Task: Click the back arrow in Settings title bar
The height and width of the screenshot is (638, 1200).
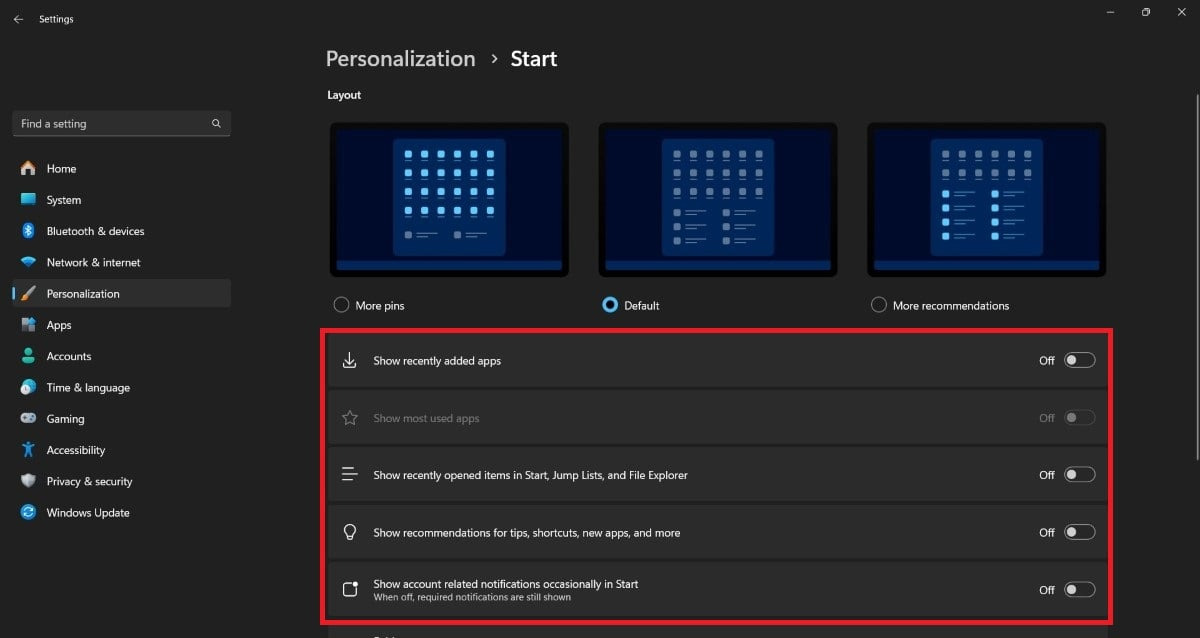Action: 18,19
